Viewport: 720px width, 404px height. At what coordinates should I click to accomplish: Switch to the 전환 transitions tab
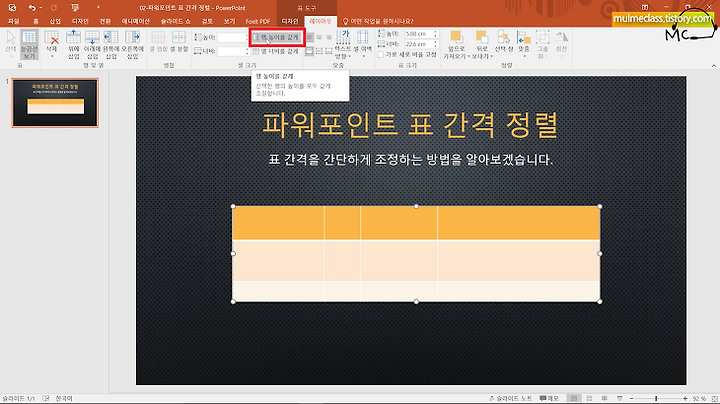click(x=105, y=21)
